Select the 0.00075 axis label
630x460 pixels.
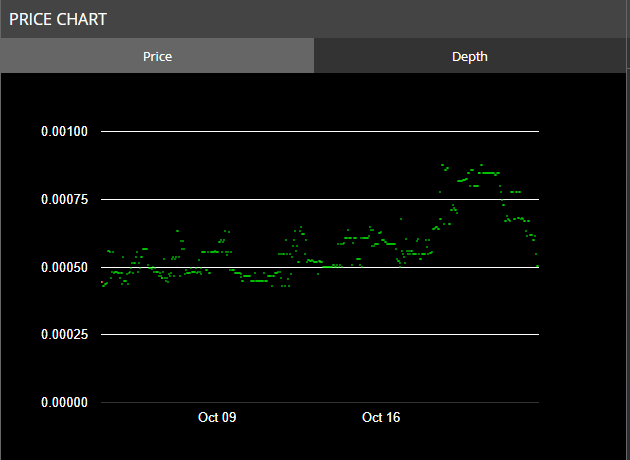coord(64,199)
